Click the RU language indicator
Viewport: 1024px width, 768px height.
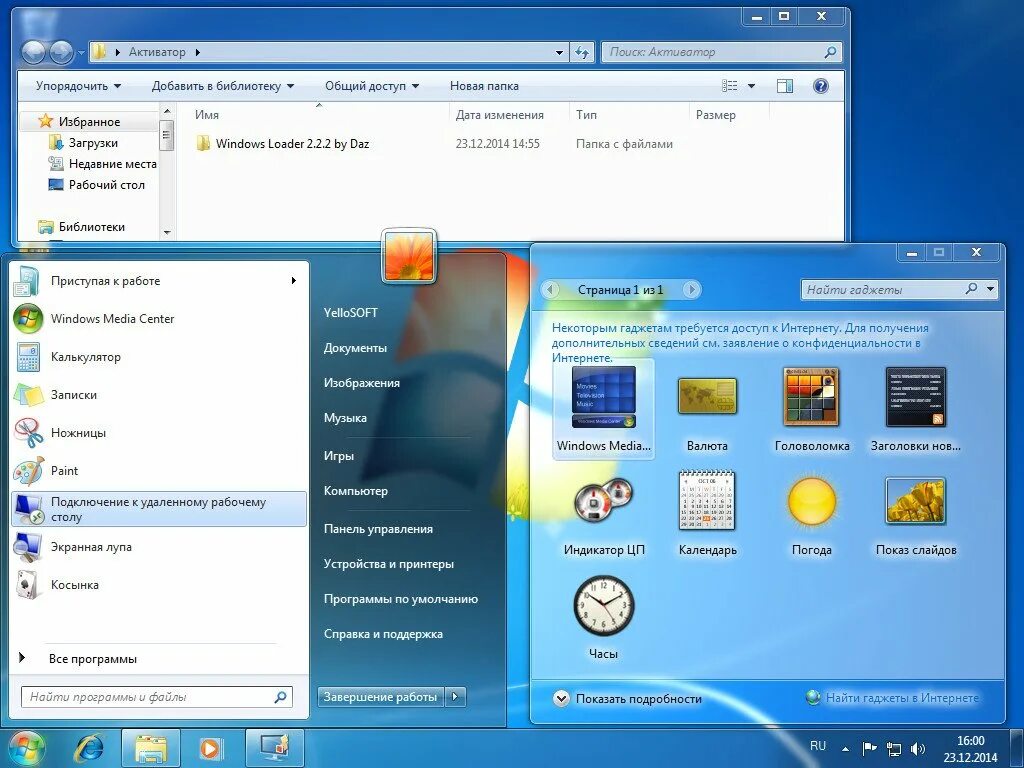click(x=818, y=746)
